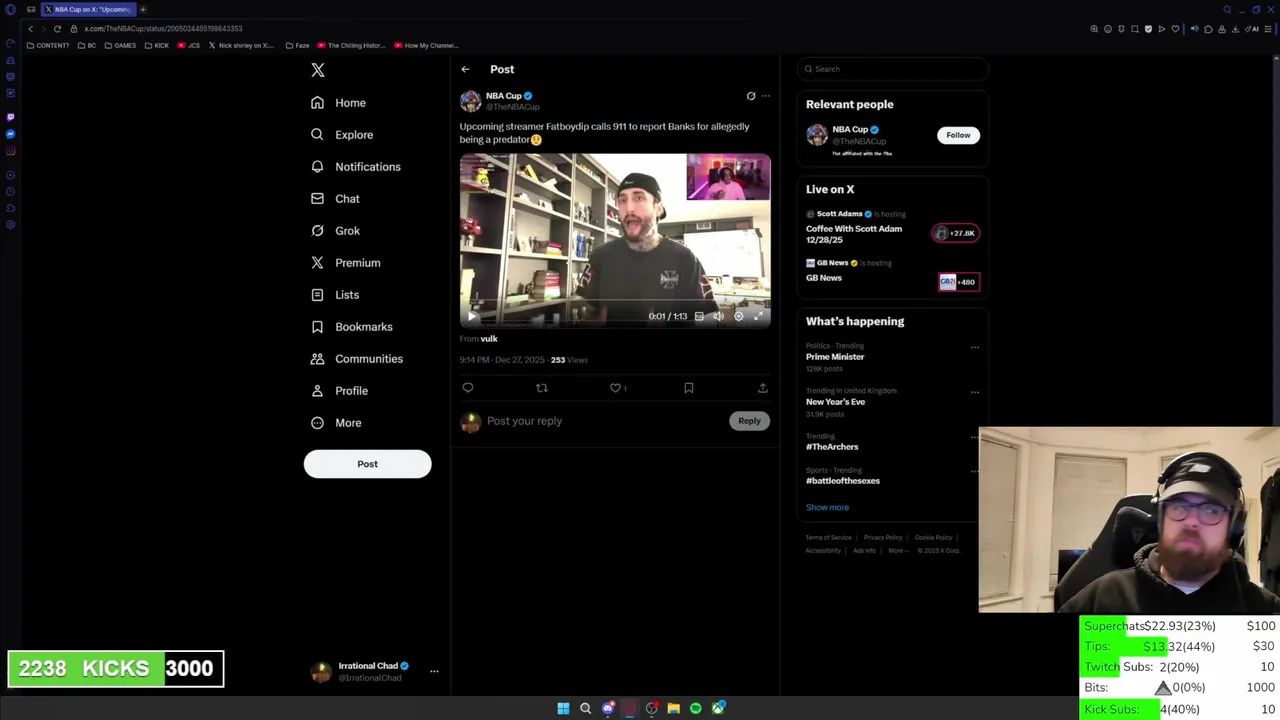Open 'The Chilling Histor...' bookmark

coord(351,45)
